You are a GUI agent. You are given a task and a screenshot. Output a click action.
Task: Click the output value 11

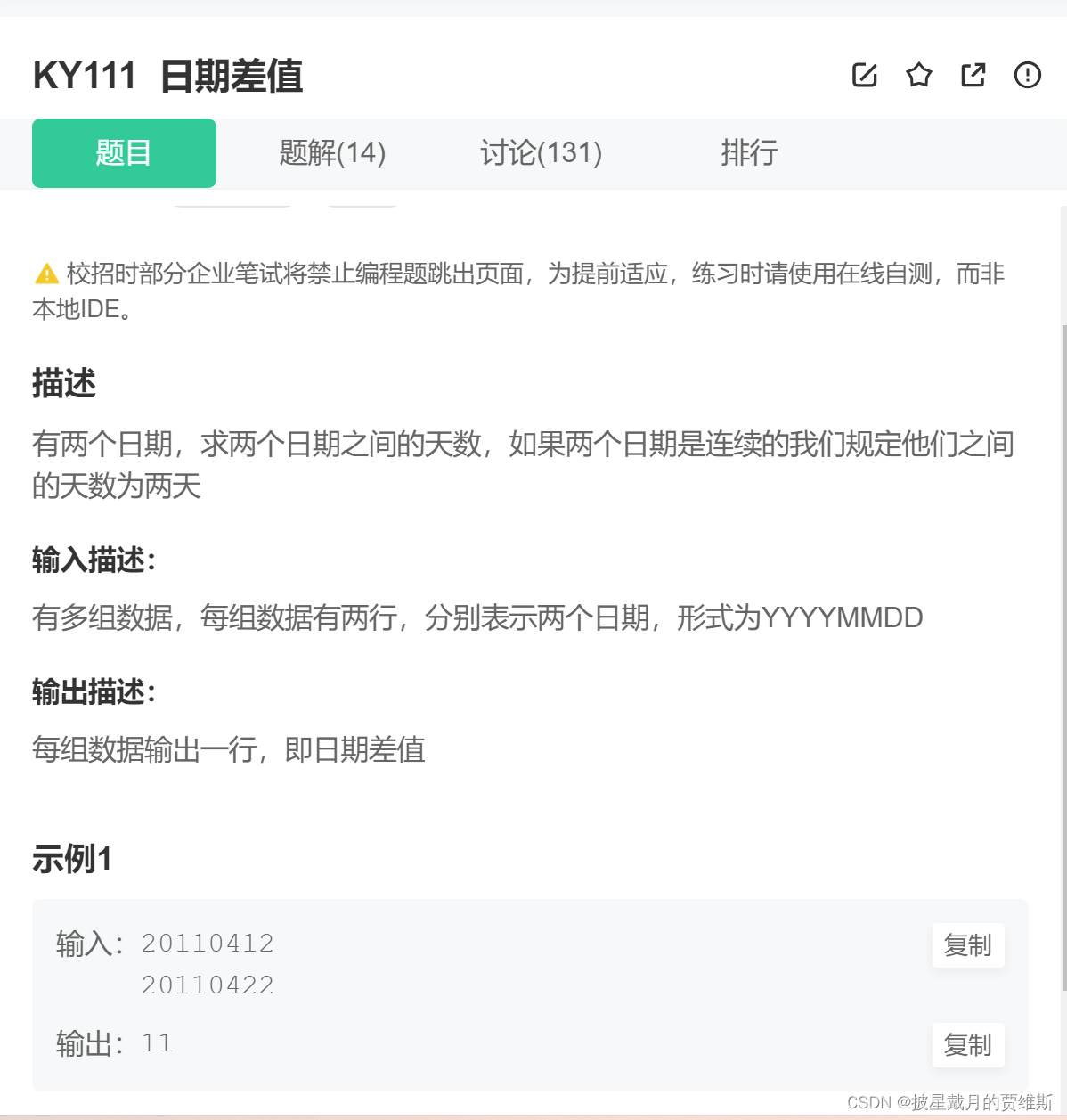click(158, 1042)
